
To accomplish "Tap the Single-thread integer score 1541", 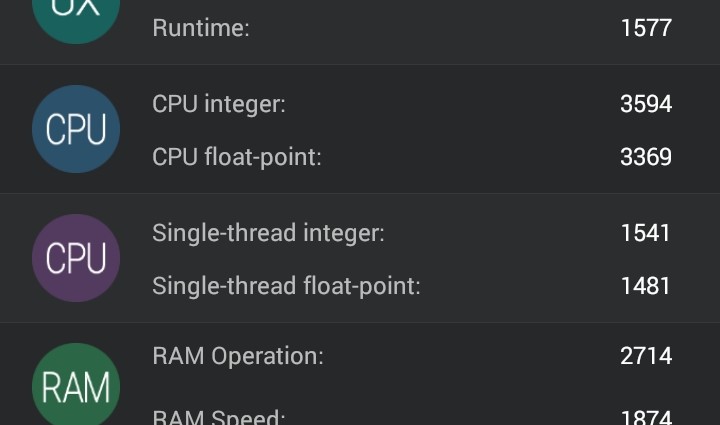I will (x=645, y=233).
